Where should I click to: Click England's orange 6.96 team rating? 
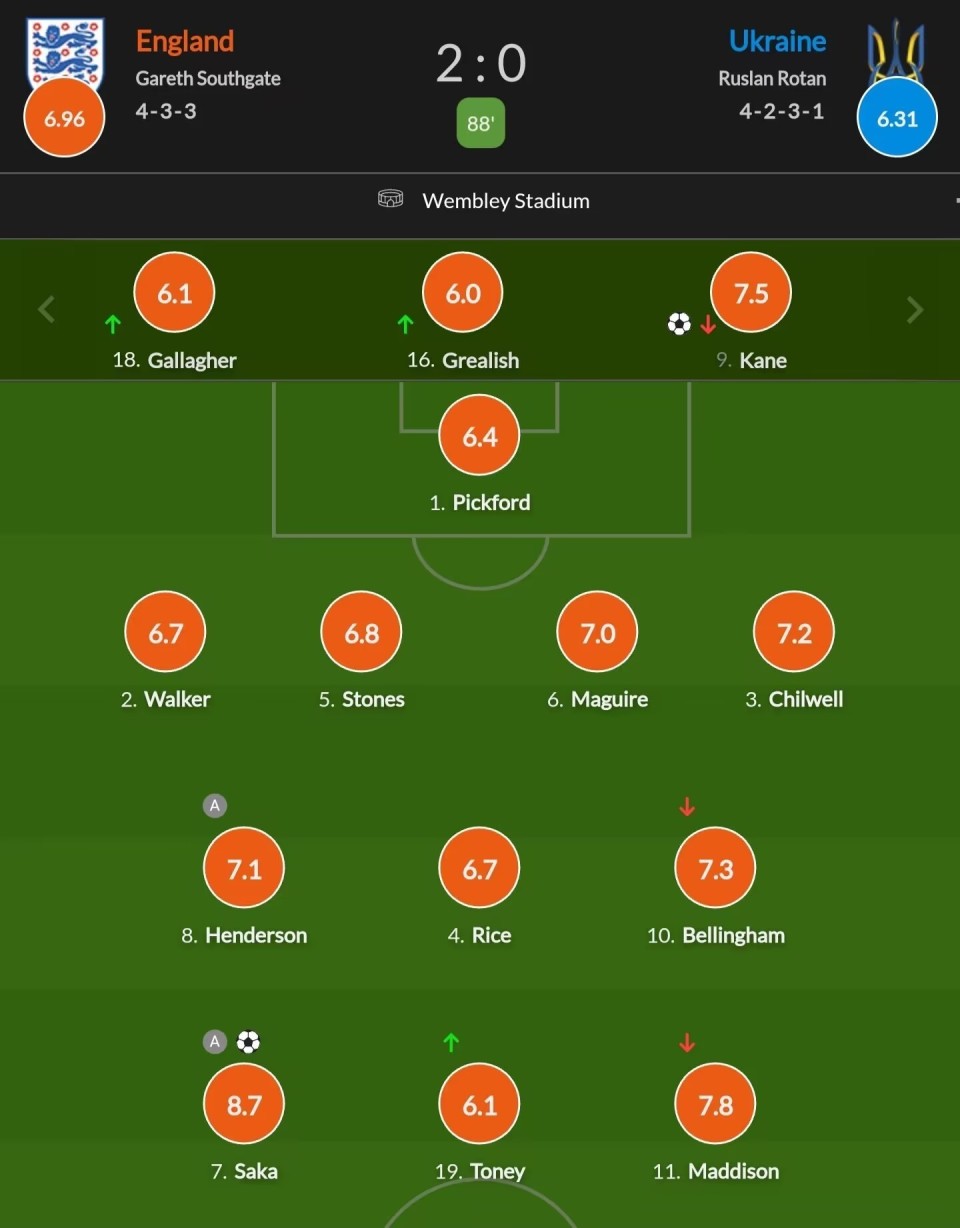pos(64,118)
